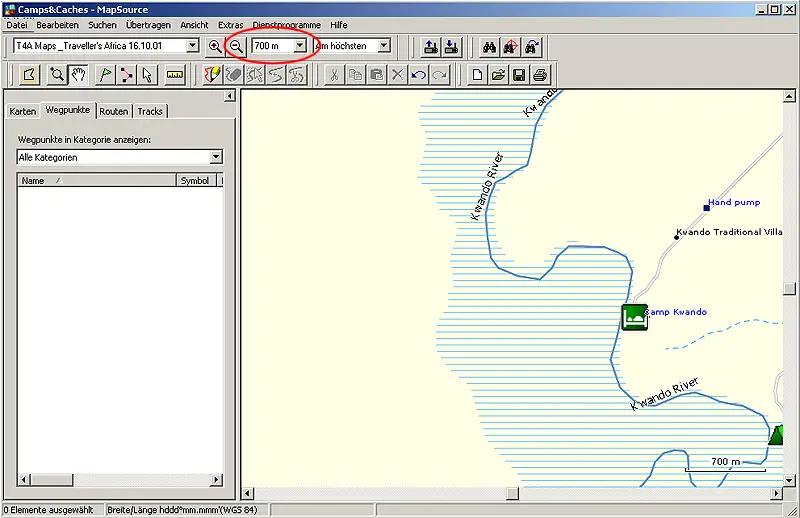Click the waypoint list scroll left arrow
The height and width of the screenshot is (518, 800).
pos(24,479)
